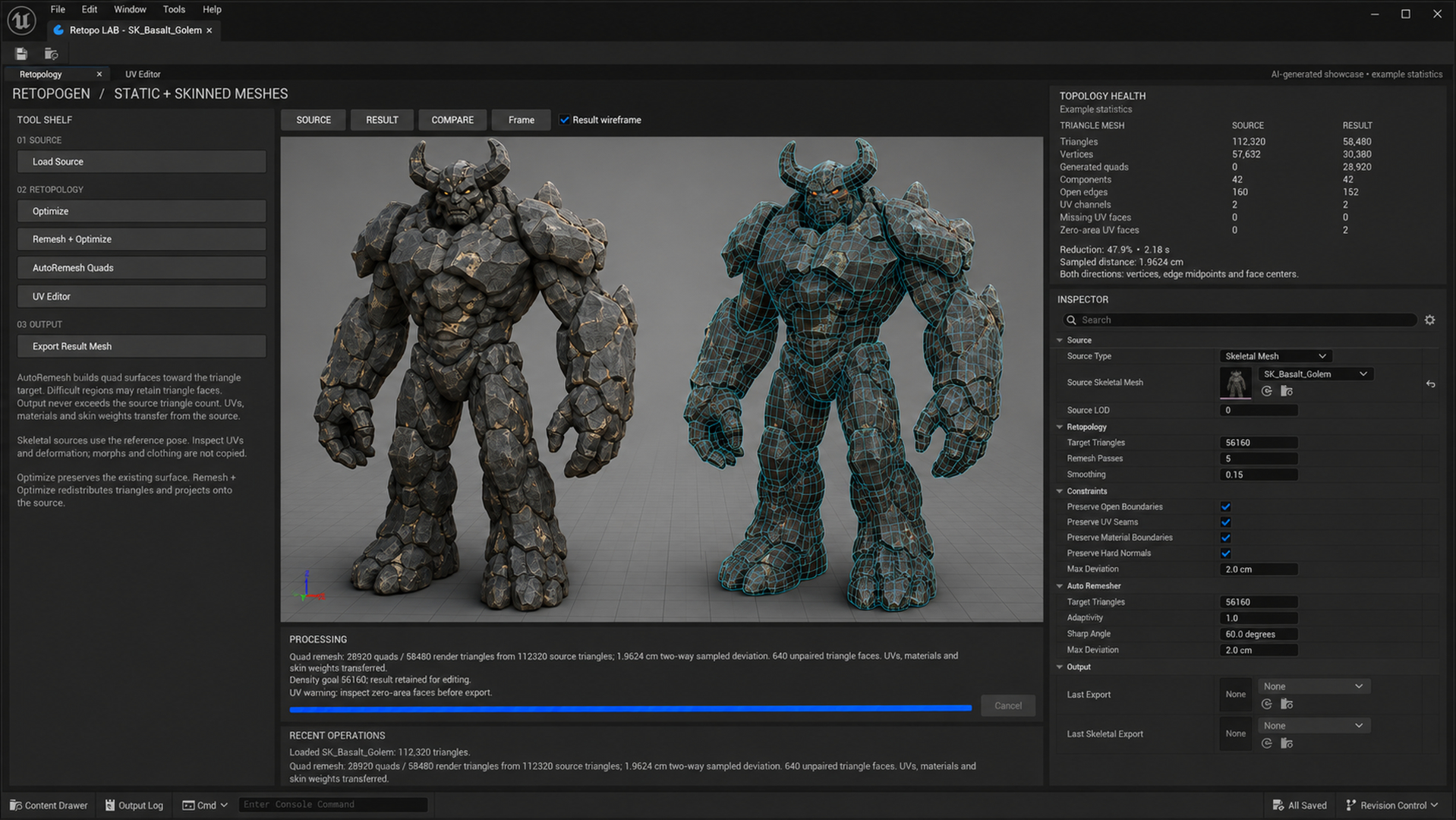Collapse the Source section in Inspector
The height and width of the screenshot is (820, 1456).
(x=1060, y=341)
